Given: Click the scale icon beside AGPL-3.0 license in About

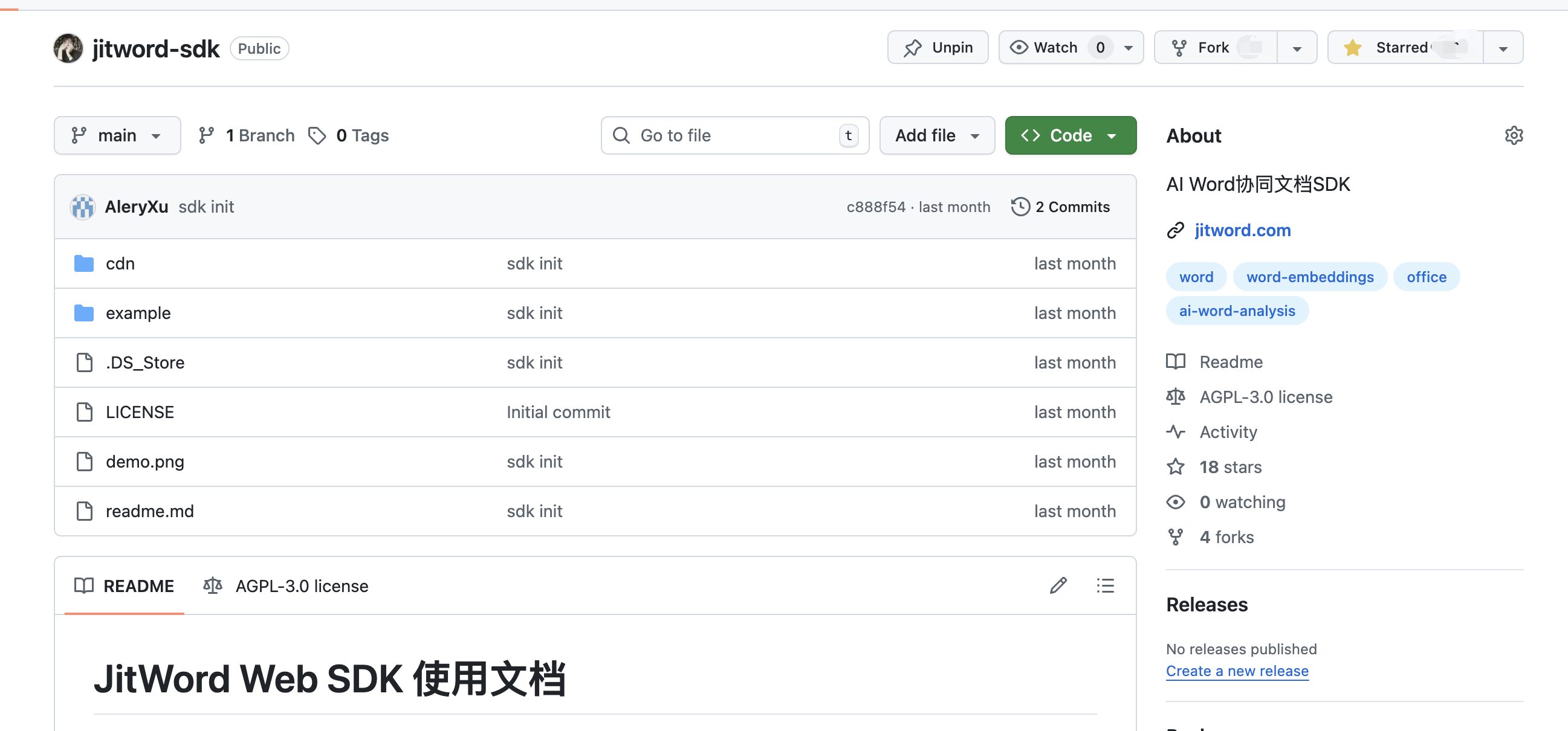Looking at the screenshot, I should point(1175,396).
